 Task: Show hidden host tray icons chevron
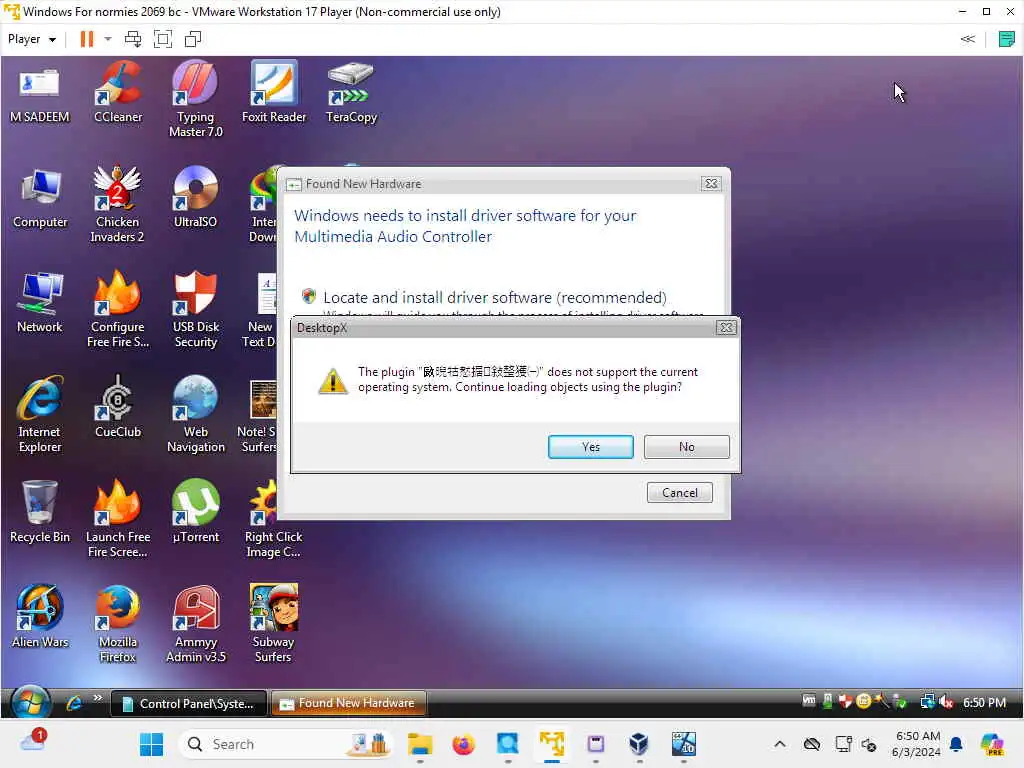click(780, 744)
